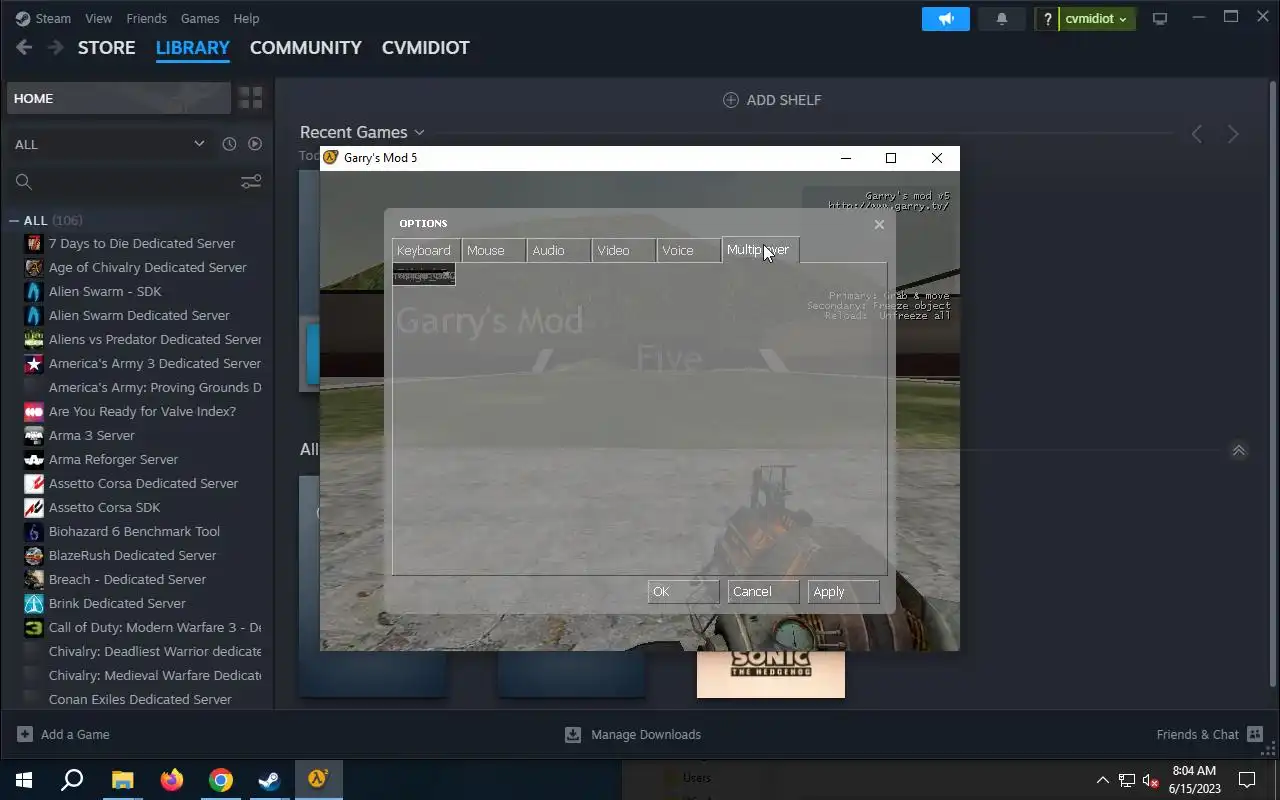Open the Steam announcements megaphone button

click(946, 19)
